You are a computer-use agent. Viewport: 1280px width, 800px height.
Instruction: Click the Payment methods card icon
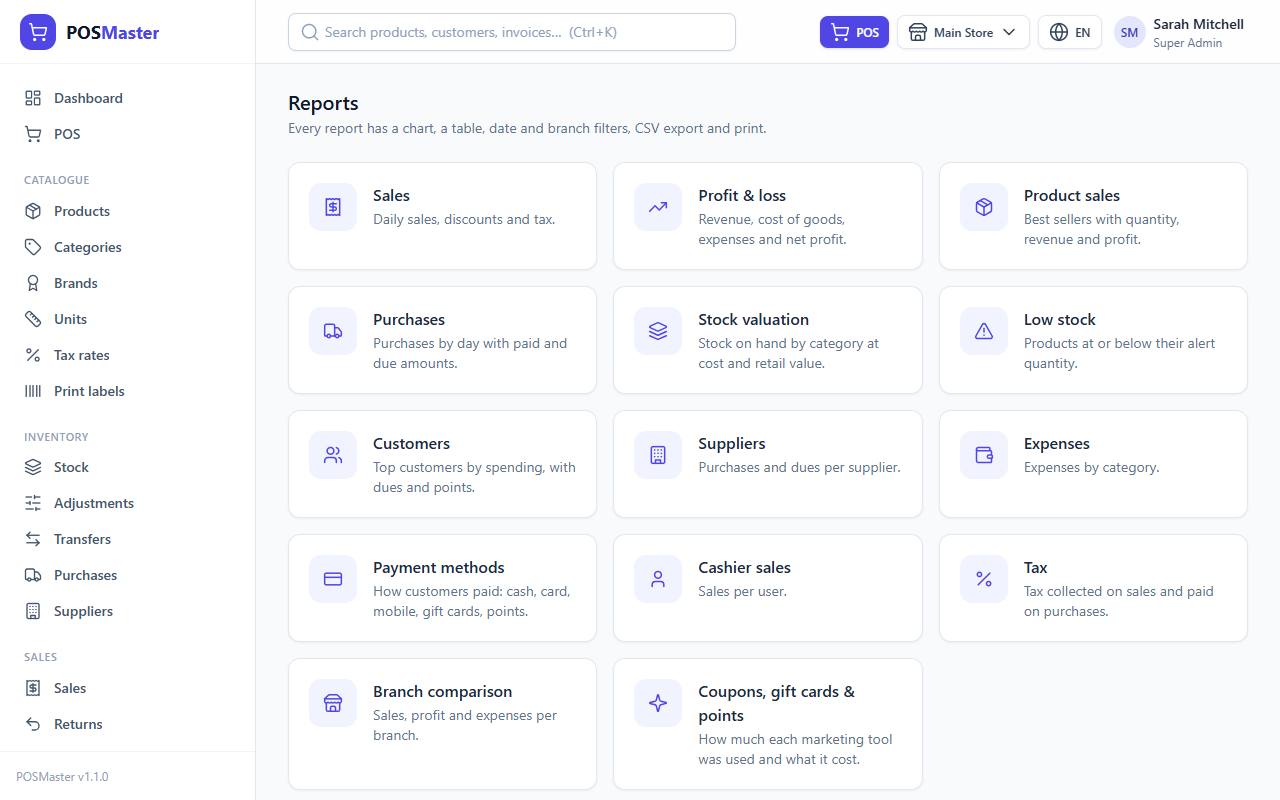333,579
